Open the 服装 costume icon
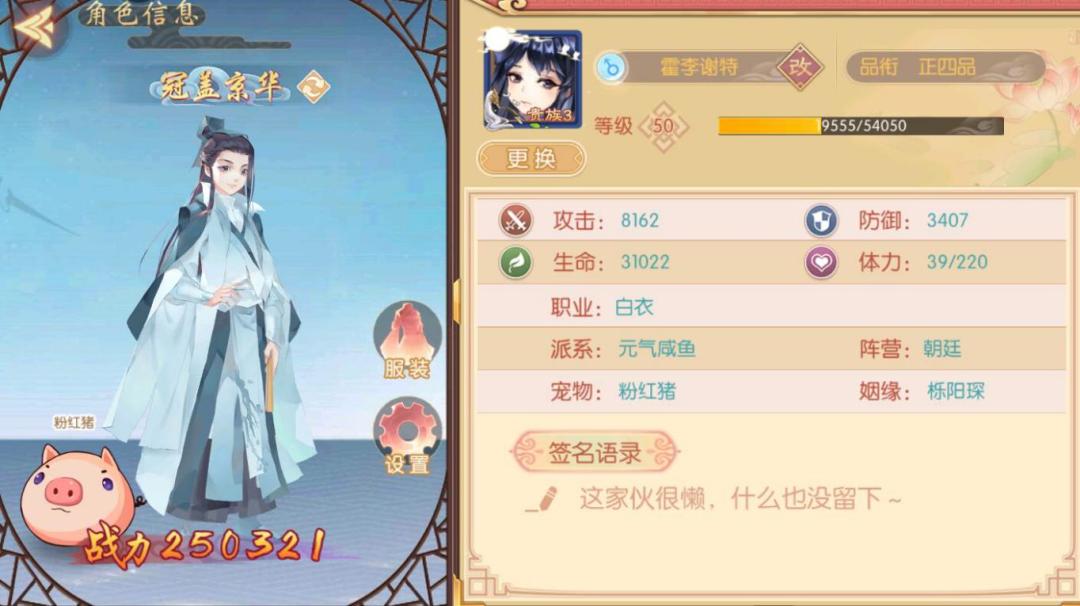Viewport: 1080px width, 606px height. 407,341
